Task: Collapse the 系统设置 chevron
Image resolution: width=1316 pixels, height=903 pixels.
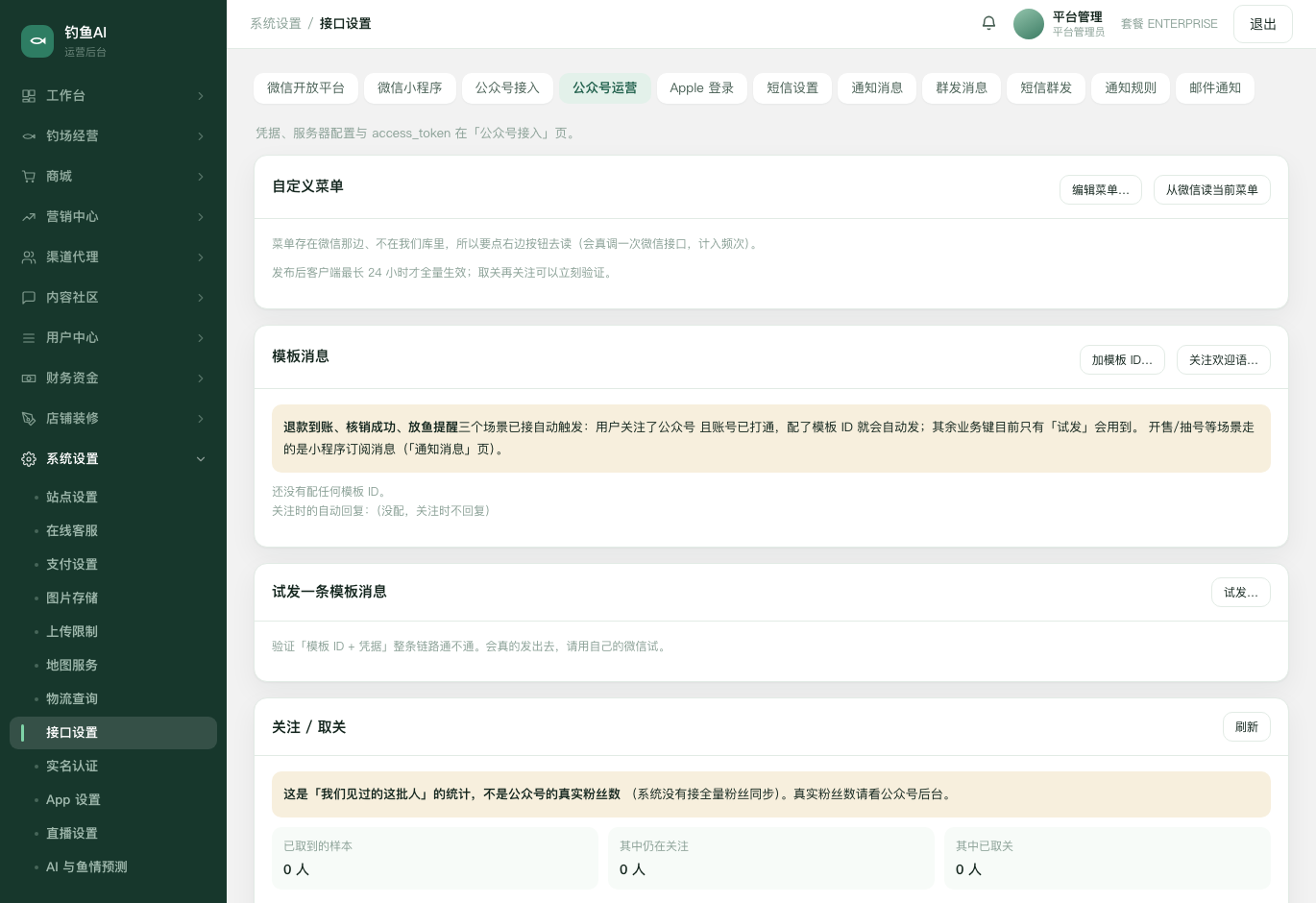Action: (201, 459)
